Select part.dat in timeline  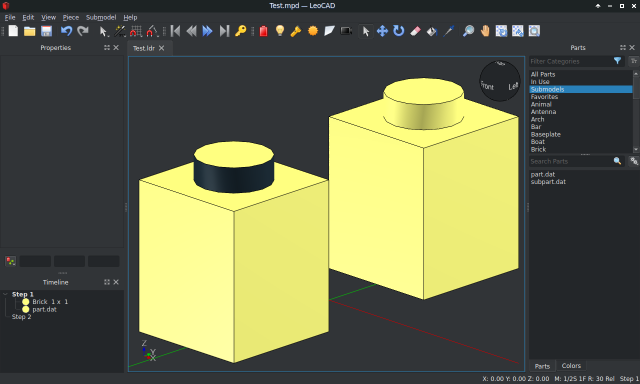(x=44, y=309)
